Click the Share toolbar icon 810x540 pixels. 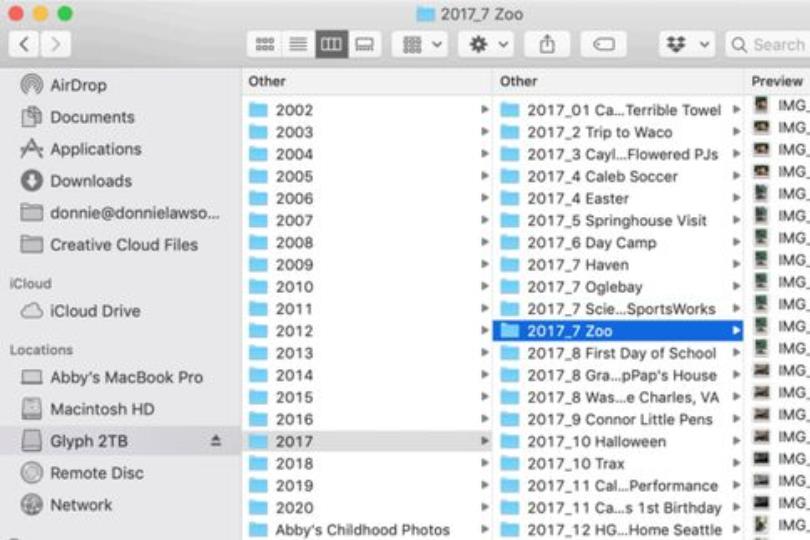click(547, 44)
